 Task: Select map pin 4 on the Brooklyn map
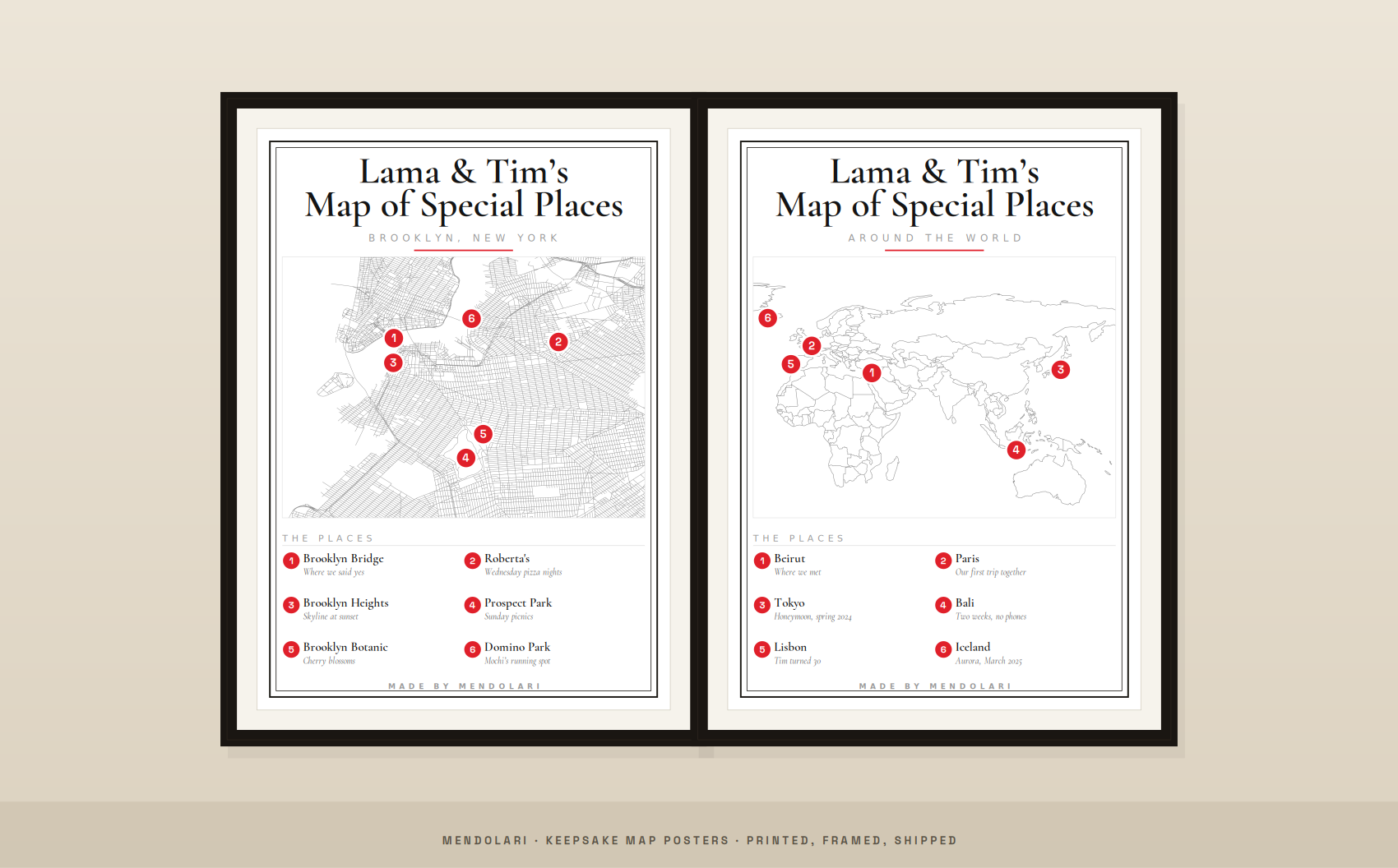[x=466, y=458]
